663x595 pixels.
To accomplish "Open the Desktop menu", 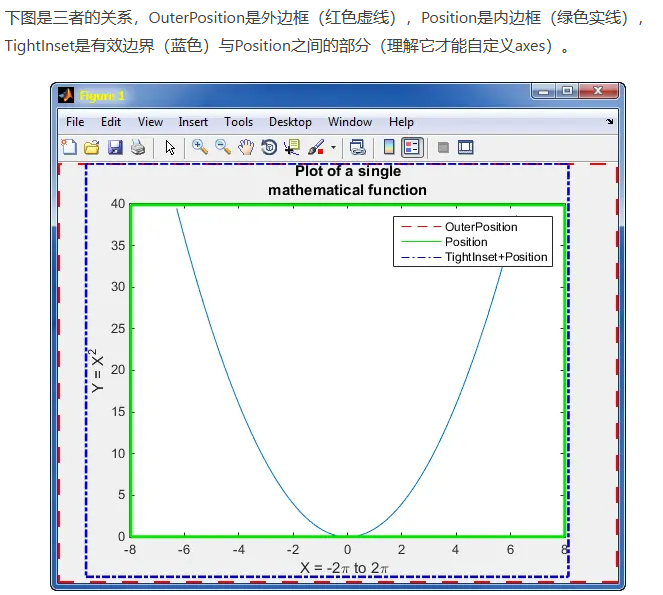I will (290, 122).
